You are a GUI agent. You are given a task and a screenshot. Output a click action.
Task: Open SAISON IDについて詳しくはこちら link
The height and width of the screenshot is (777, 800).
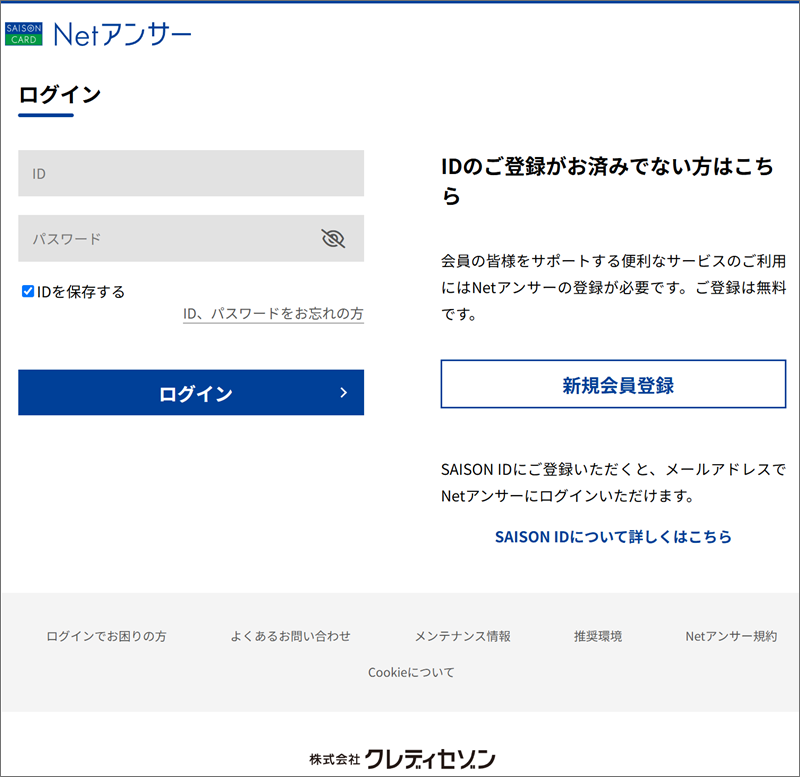pos(613,537)
